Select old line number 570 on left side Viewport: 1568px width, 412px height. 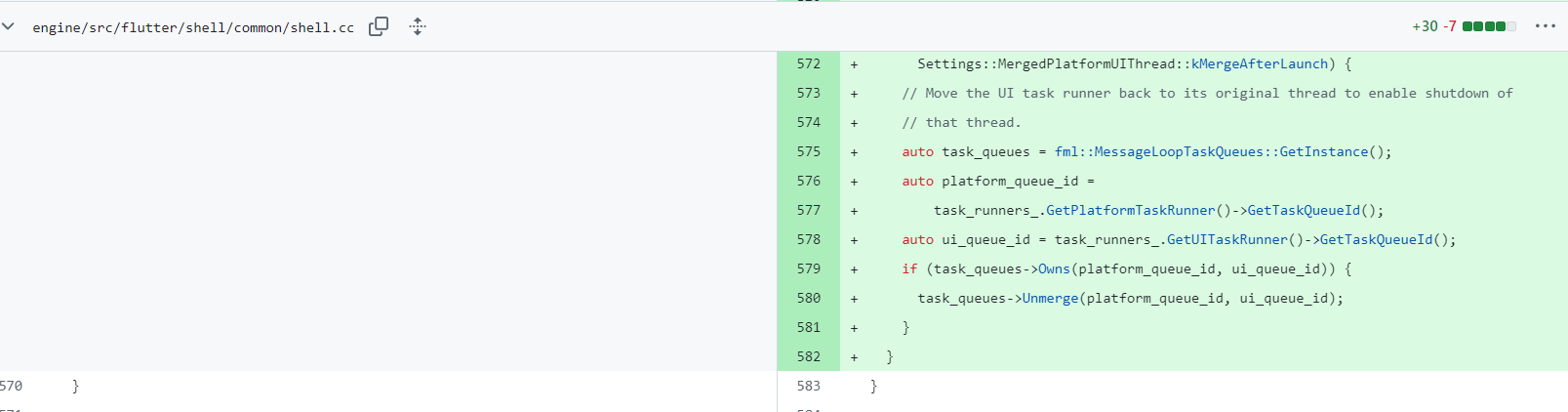coord(12,386)
